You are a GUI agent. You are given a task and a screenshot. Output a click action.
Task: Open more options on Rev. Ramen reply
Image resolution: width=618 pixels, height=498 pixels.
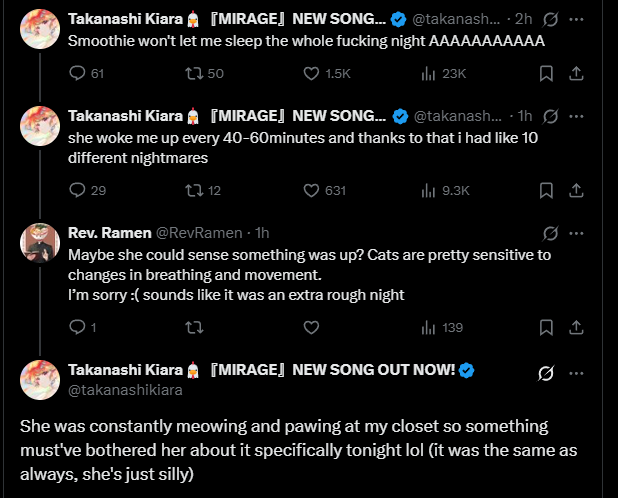[x=576, y=233]
